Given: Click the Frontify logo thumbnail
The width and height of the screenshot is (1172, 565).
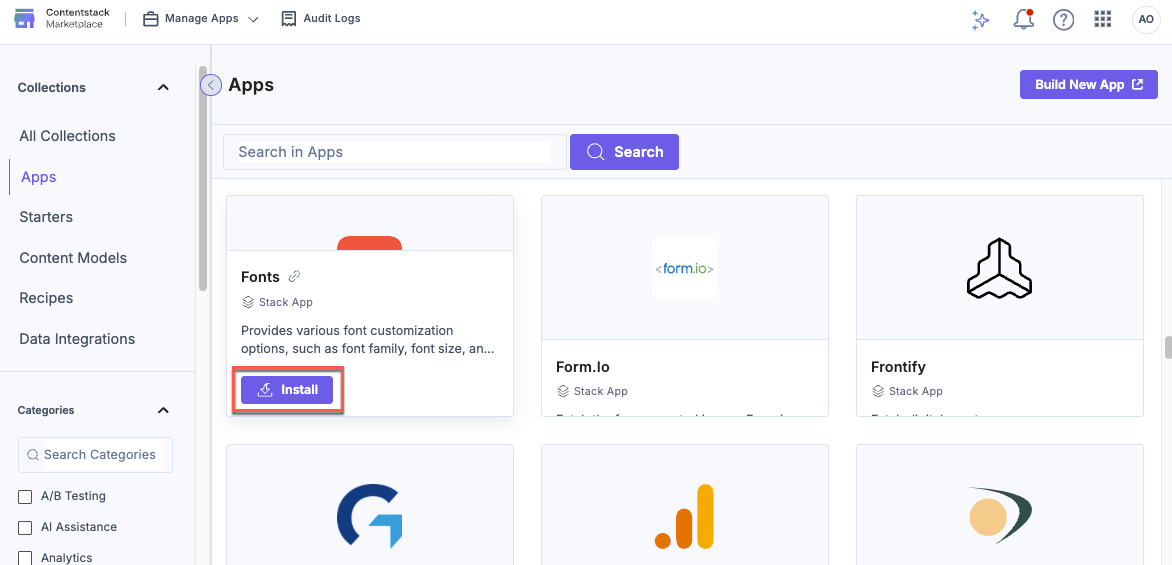Looking at the screenshot, I should pos(999,268).
